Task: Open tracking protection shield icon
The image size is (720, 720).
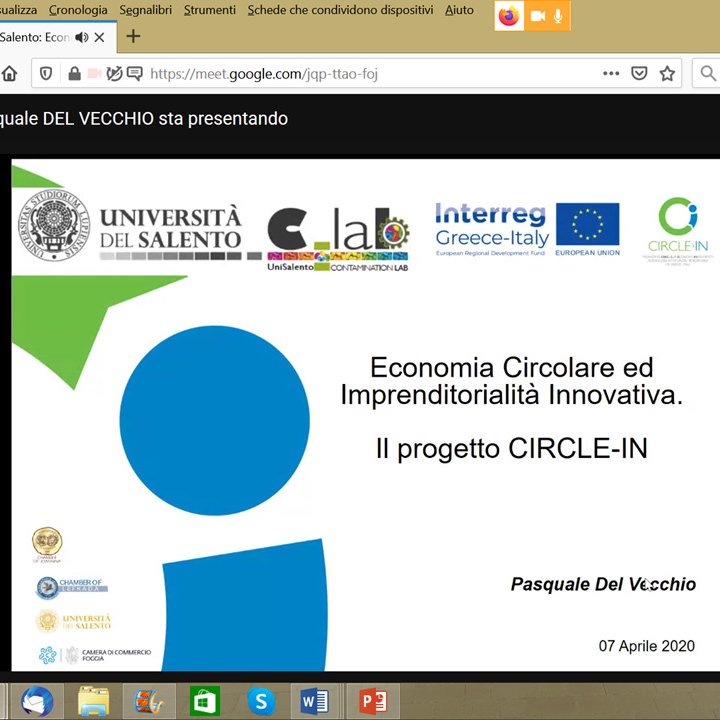Action: [46, 73]
